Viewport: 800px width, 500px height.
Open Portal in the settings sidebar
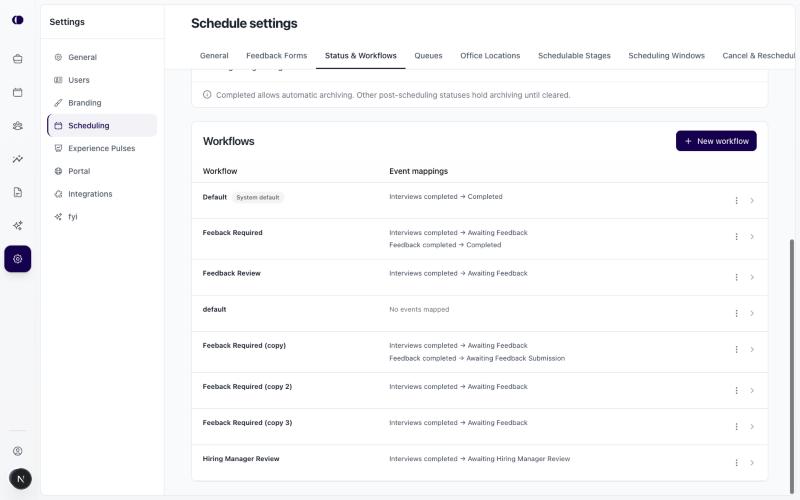click(x=102, y=171)
